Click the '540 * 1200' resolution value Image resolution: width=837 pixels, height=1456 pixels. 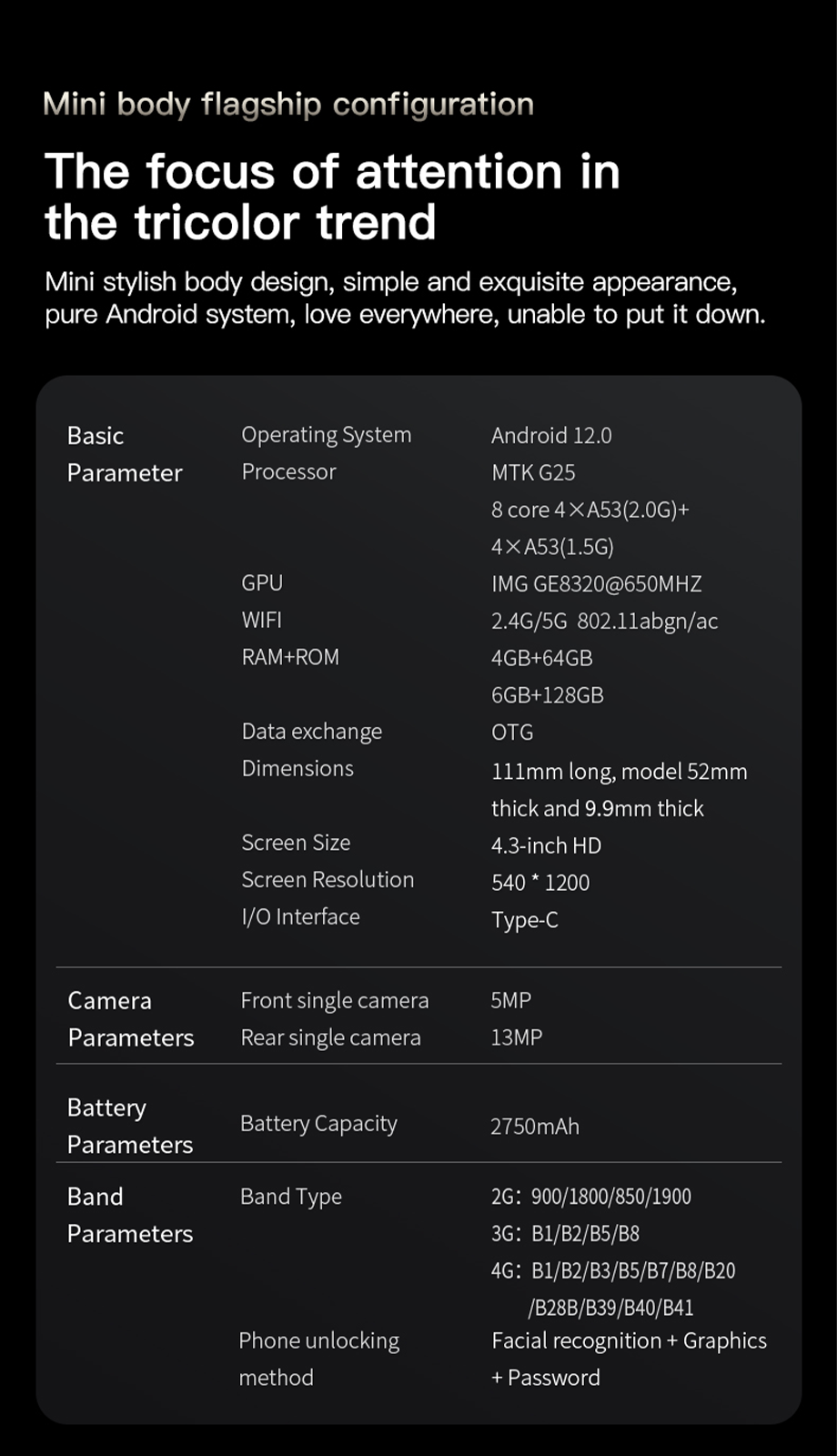tap(540, 883)
